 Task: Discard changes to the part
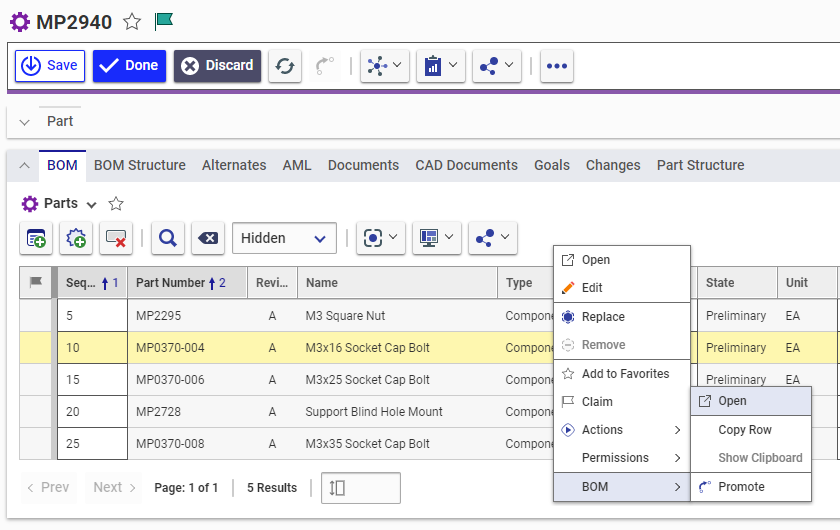[217, 66]
